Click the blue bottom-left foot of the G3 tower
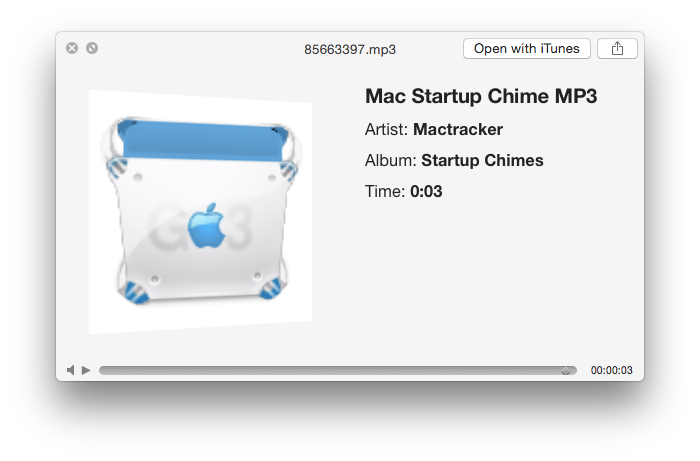Screen dimensions: 700x461 point(135,292)
